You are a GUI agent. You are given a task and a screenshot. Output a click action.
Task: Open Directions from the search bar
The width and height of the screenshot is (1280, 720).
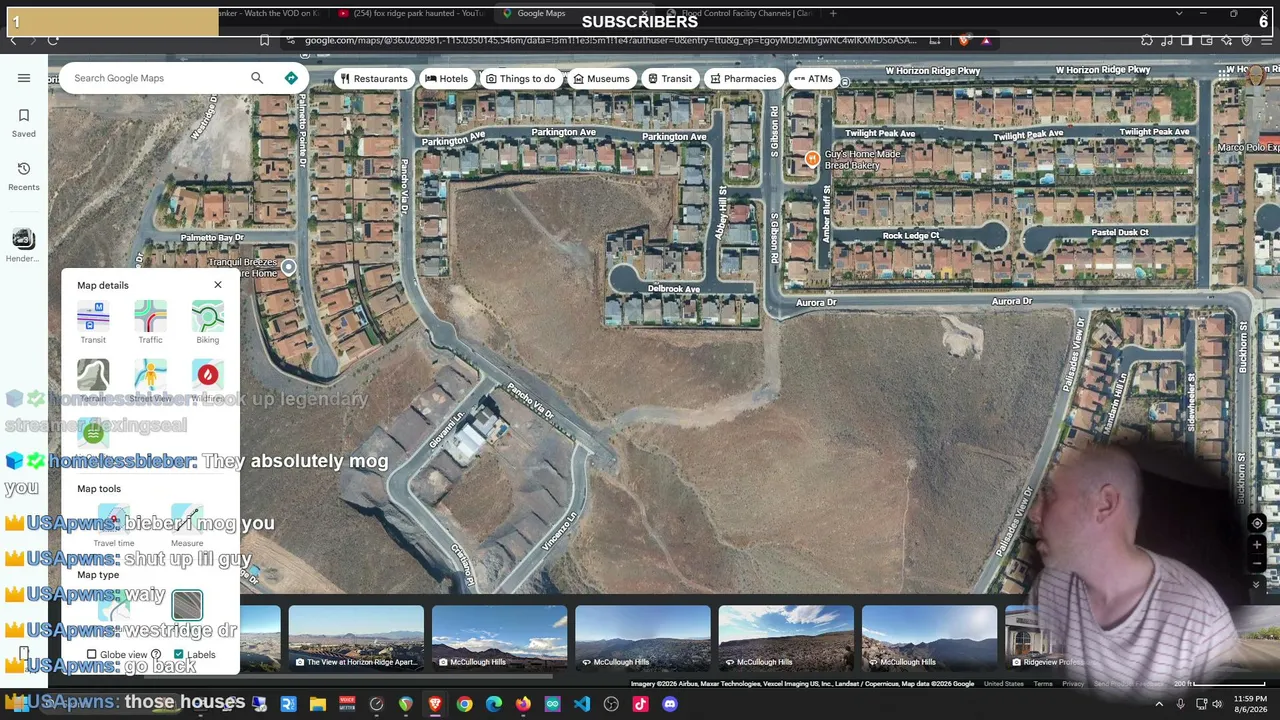(291, 78)
